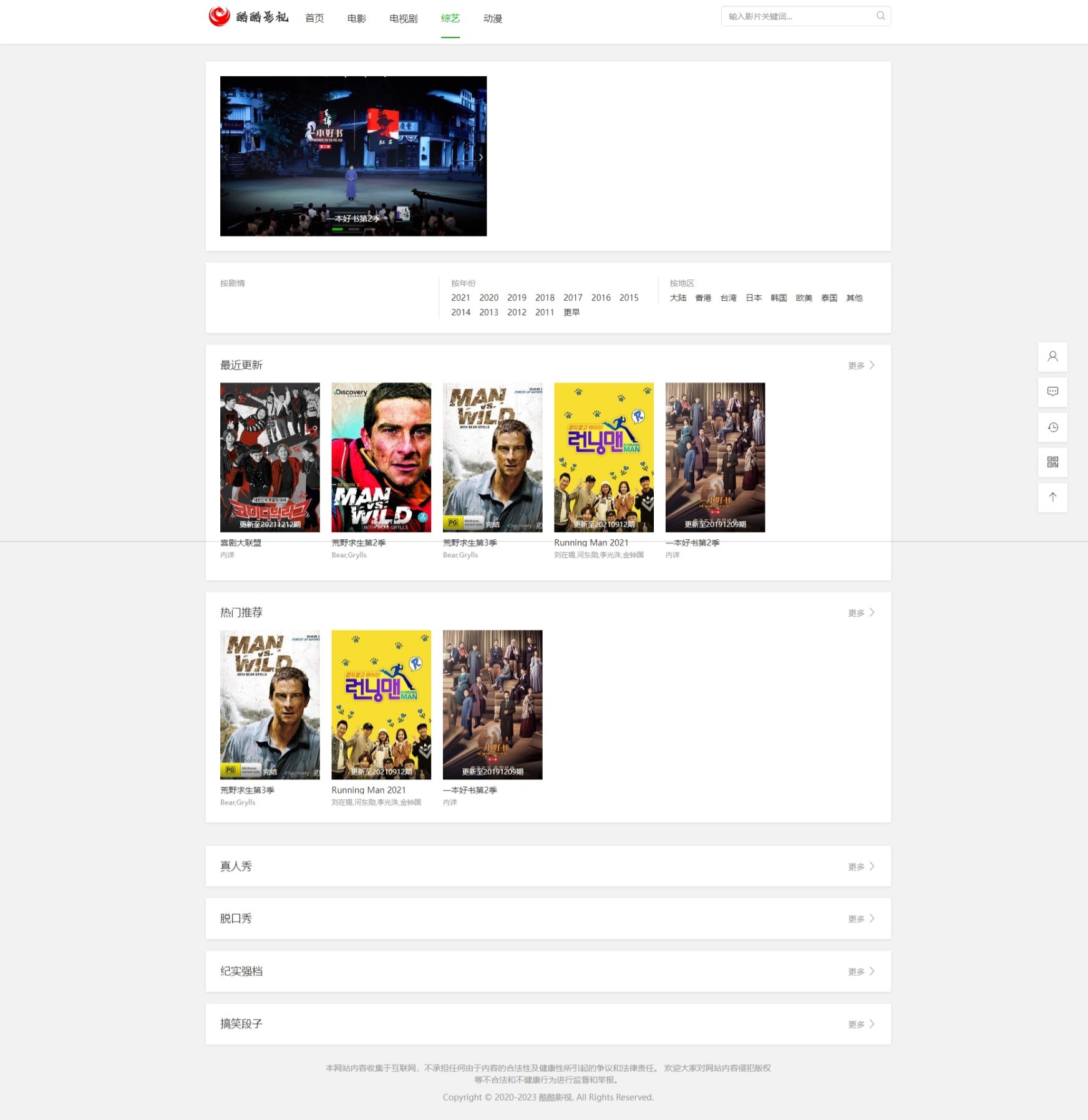
Task: Filter by year 2012
Action: 517,313
